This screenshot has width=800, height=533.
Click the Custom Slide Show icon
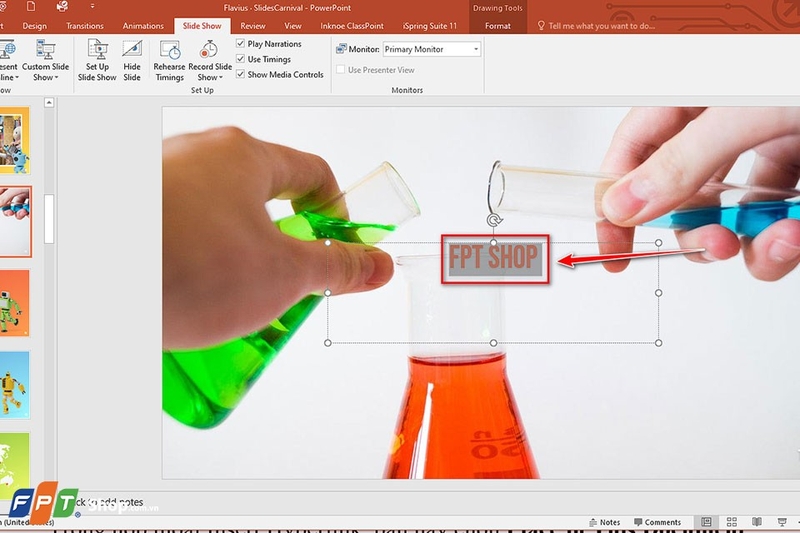(45, 49)
